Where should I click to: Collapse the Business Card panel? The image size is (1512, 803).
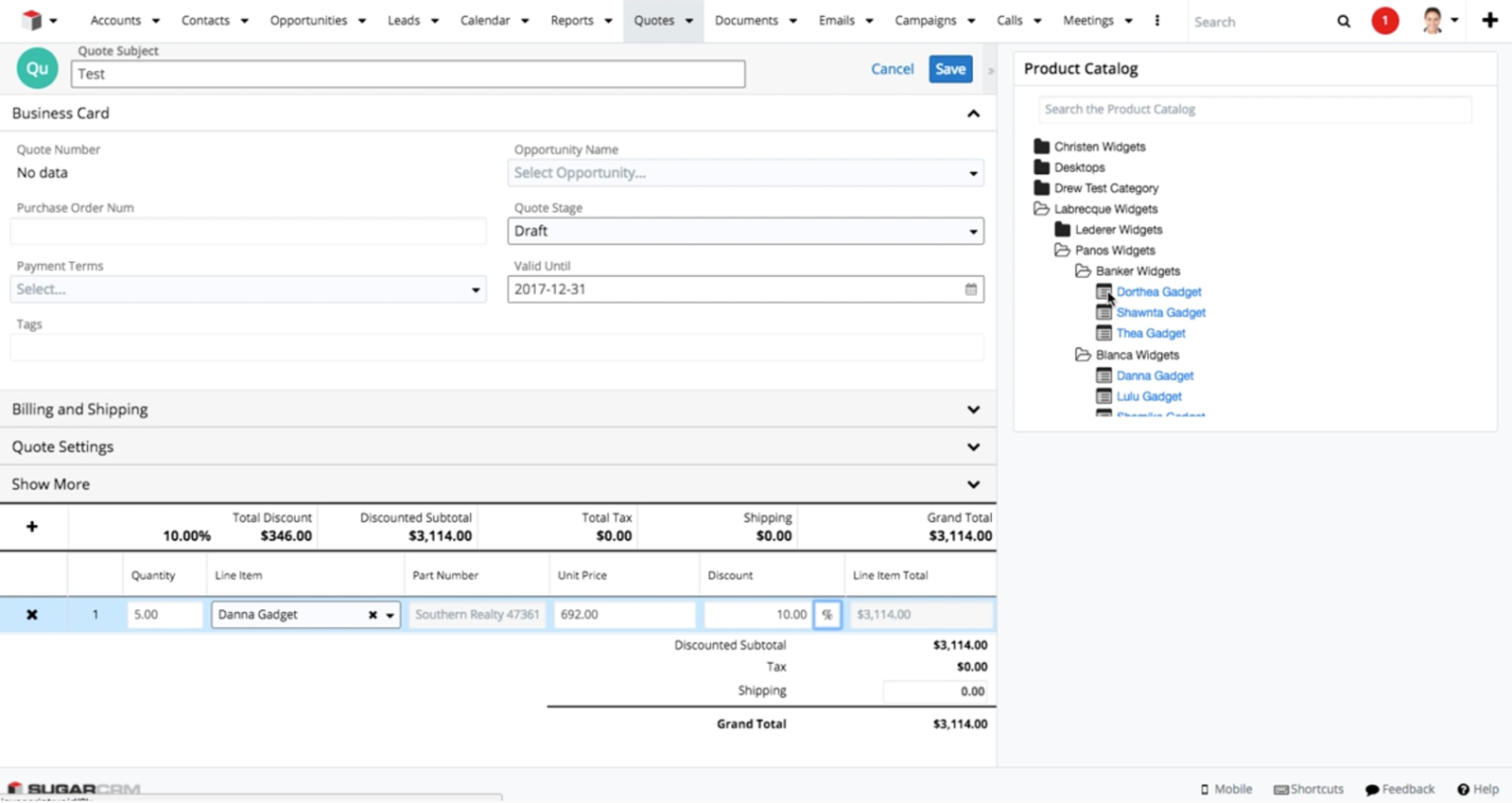point(973,113)
